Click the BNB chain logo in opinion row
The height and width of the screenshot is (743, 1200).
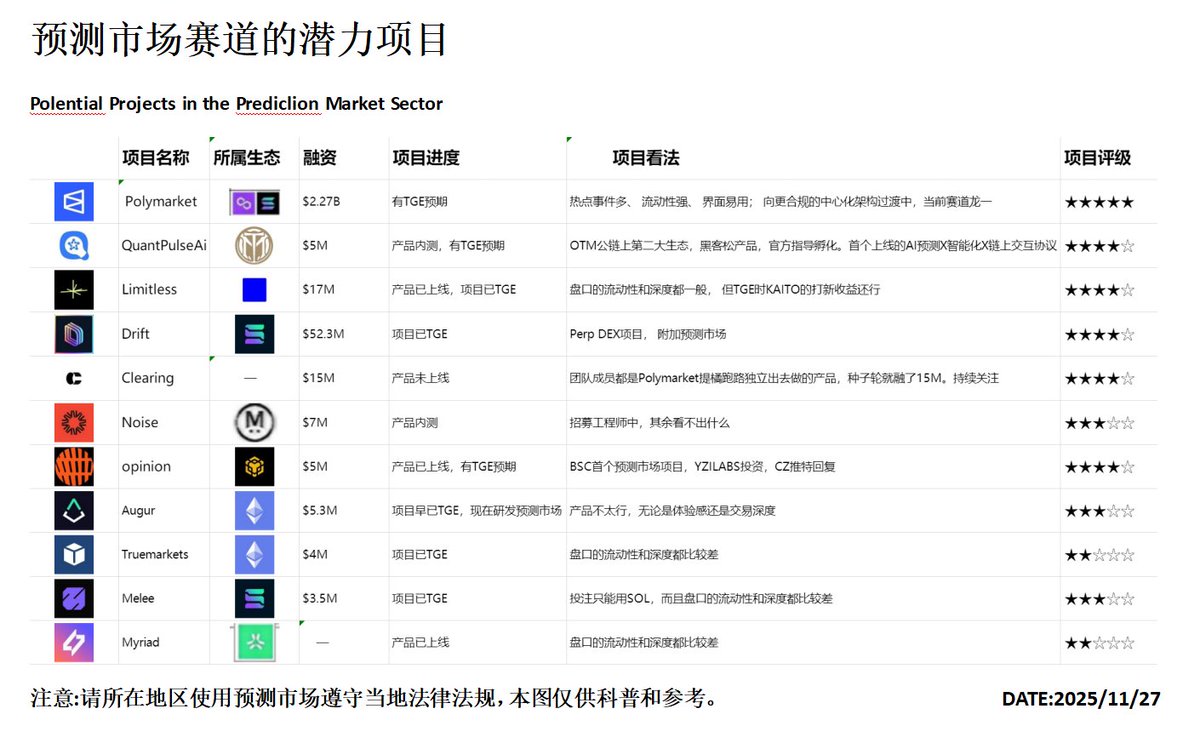click(254, 466)
